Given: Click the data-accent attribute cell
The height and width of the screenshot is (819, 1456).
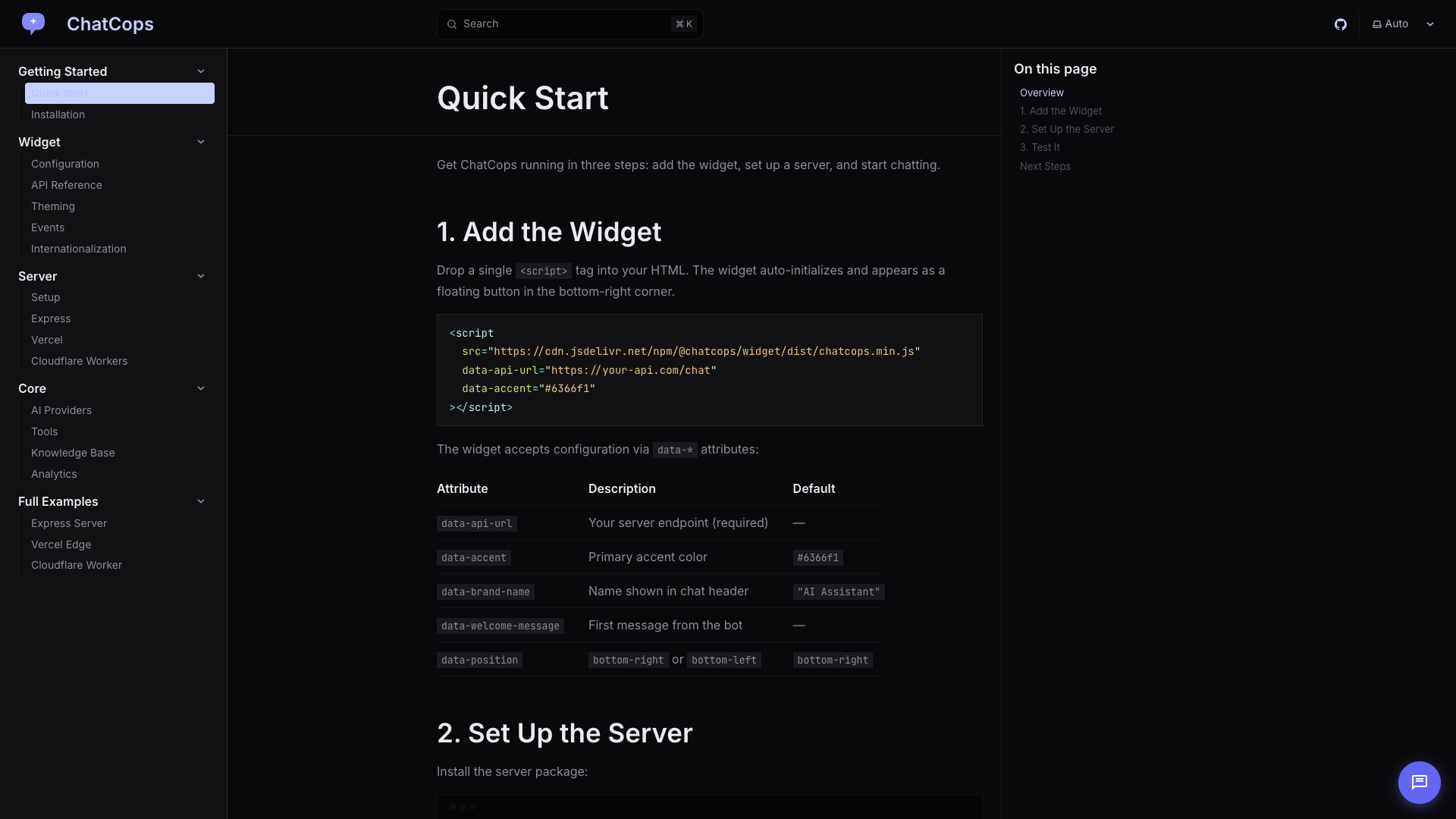Looking at the screenshot, I should (474, 557).
